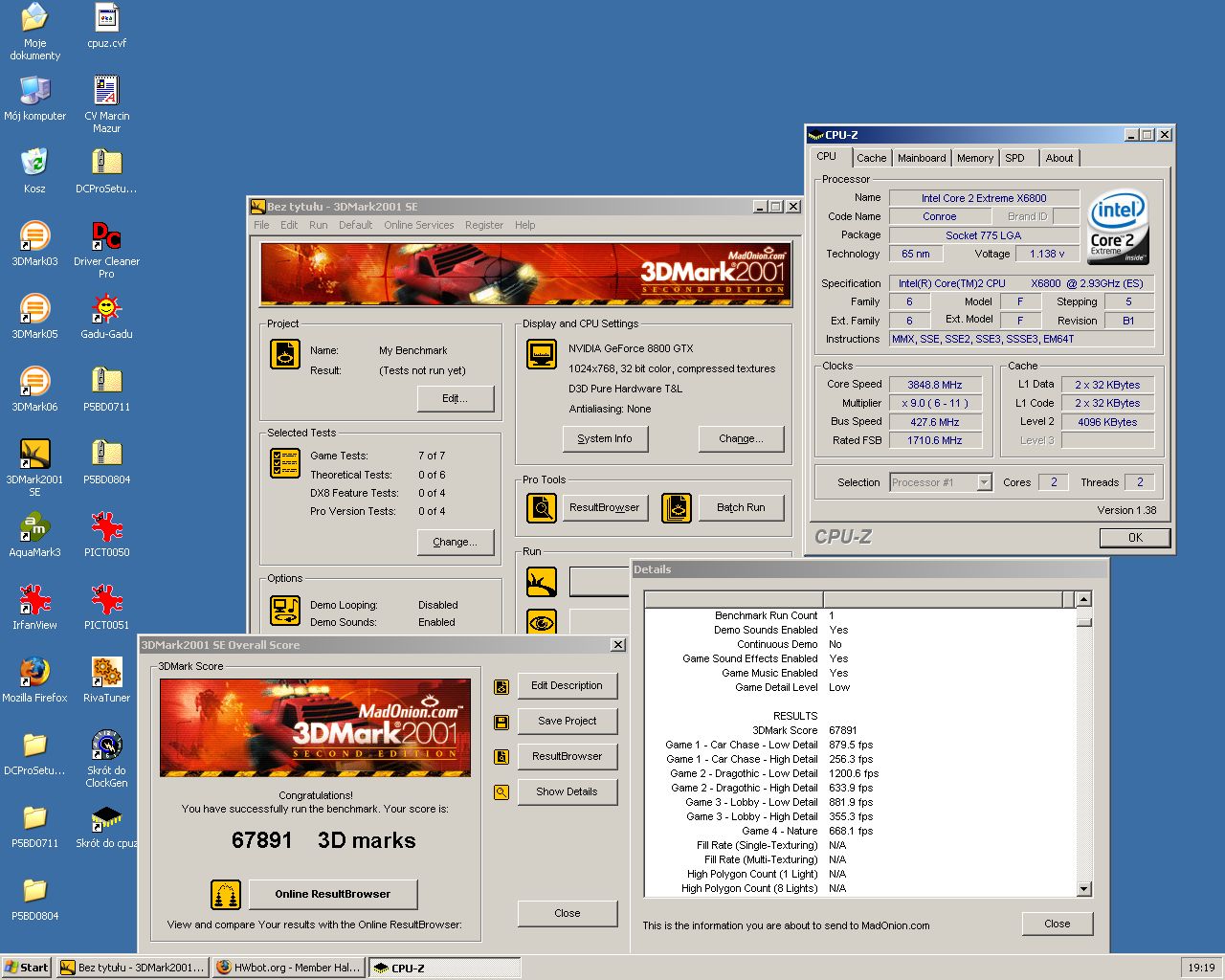1225x980 pixels.
Task: Open the Start menu
Action: [x=27, y=968]
